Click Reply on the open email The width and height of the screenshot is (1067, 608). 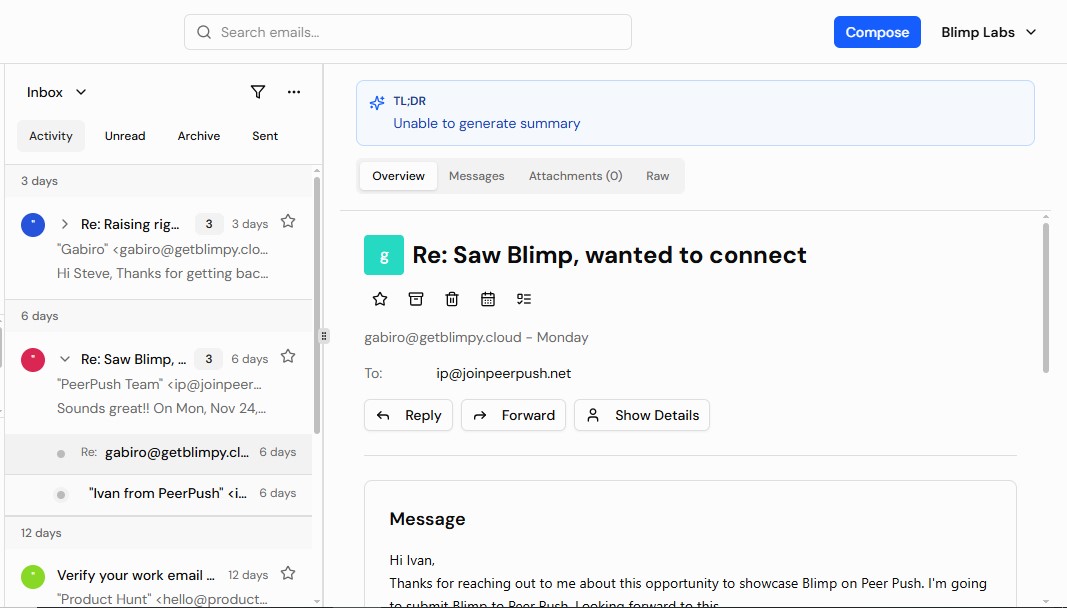point(408,415)
